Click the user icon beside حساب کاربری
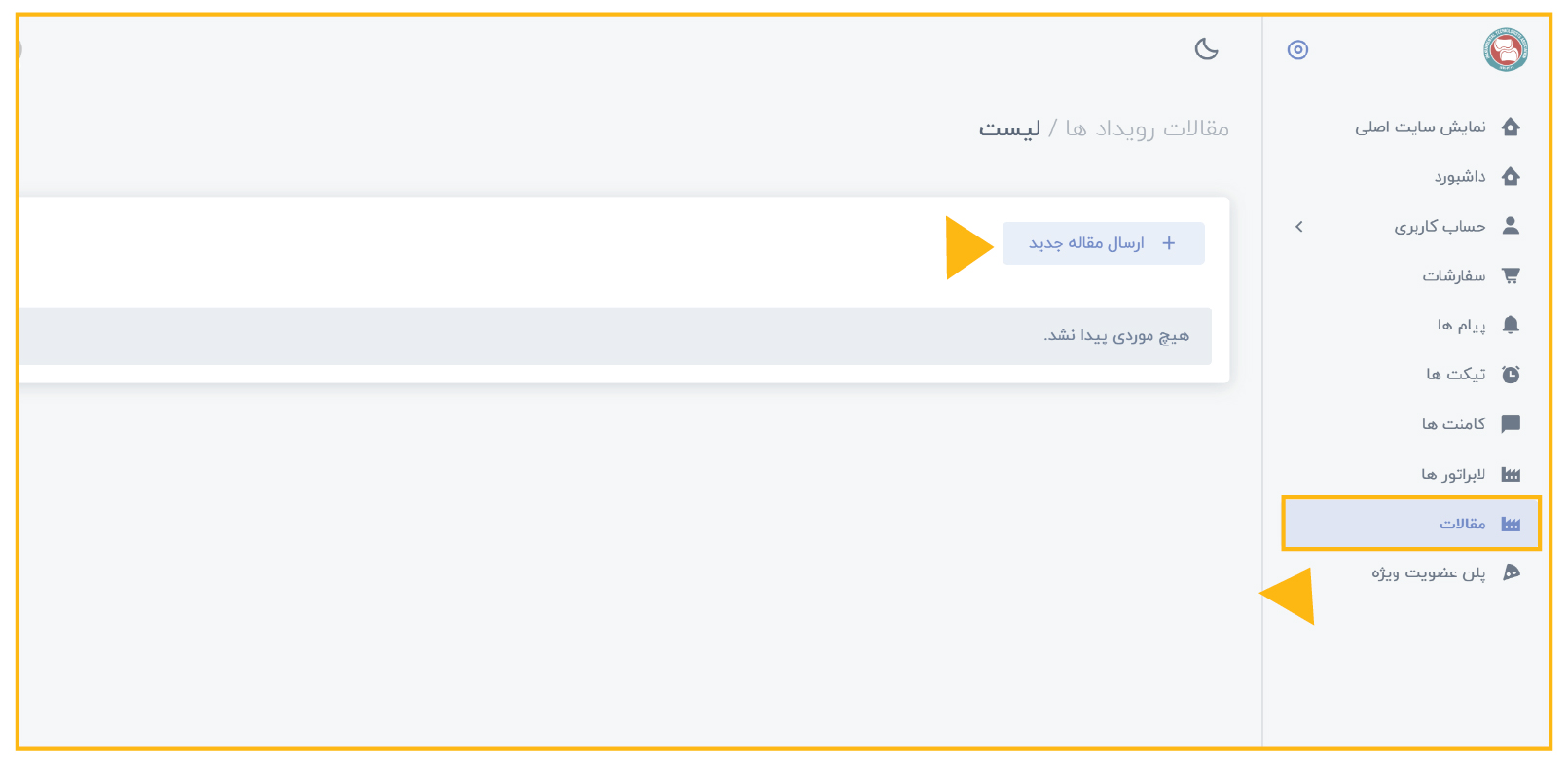1568x763 pixels. click(x=1511, y=226)
